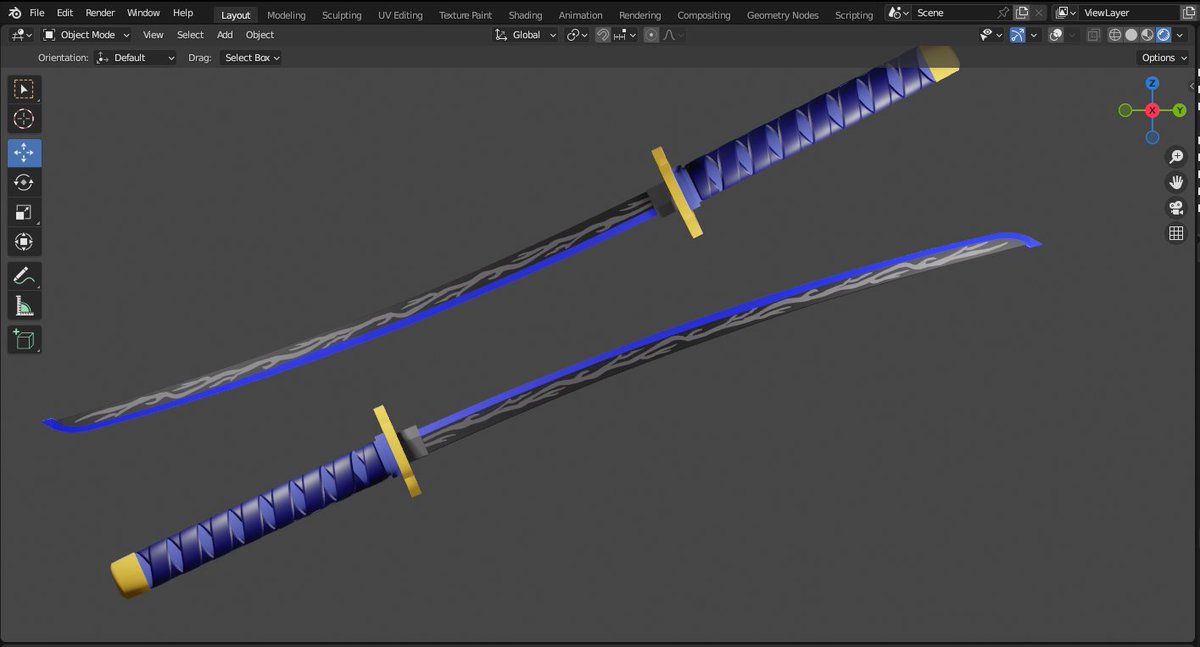Open the overlays dropdown arrow

pyautogui.click(x=1073, y=35)
